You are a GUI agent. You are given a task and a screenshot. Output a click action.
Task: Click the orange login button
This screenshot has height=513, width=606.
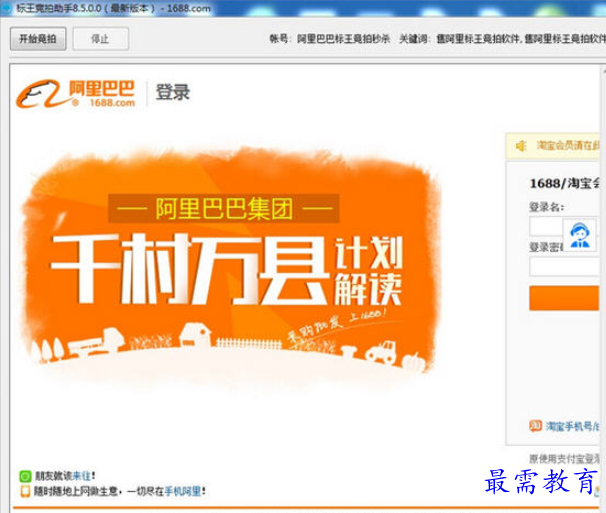point(564,298)
